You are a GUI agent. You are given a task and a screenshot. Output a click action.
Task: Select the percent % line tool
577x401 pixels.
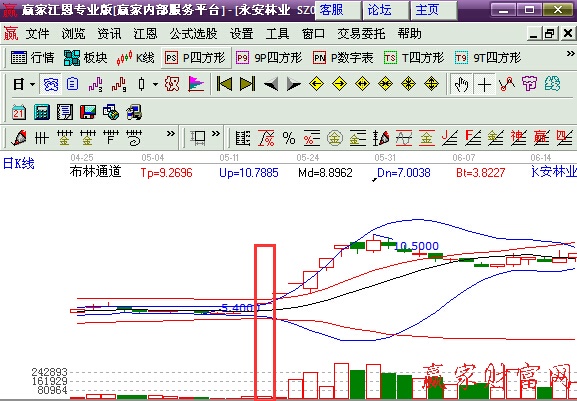(x=289, y=138)
